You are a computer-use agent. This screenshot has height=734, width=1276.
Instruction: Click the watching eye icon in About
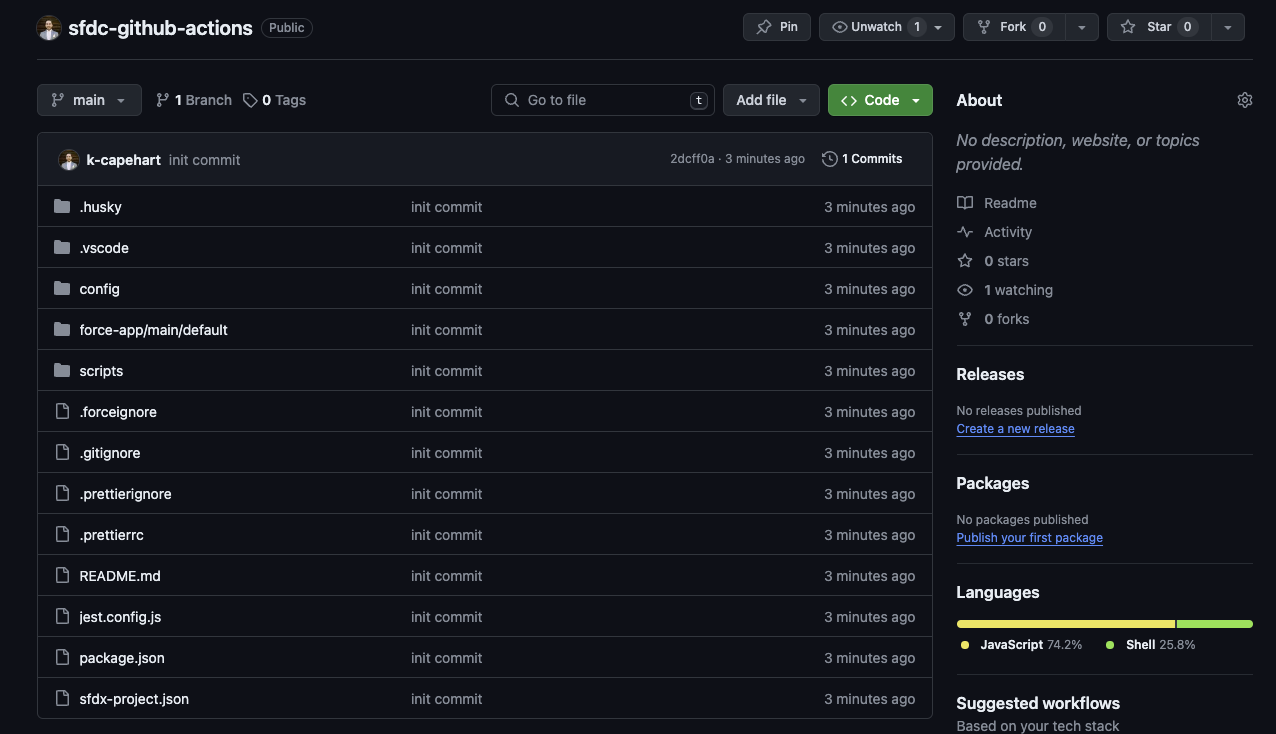pyautogui.click(x=964, y=290)
